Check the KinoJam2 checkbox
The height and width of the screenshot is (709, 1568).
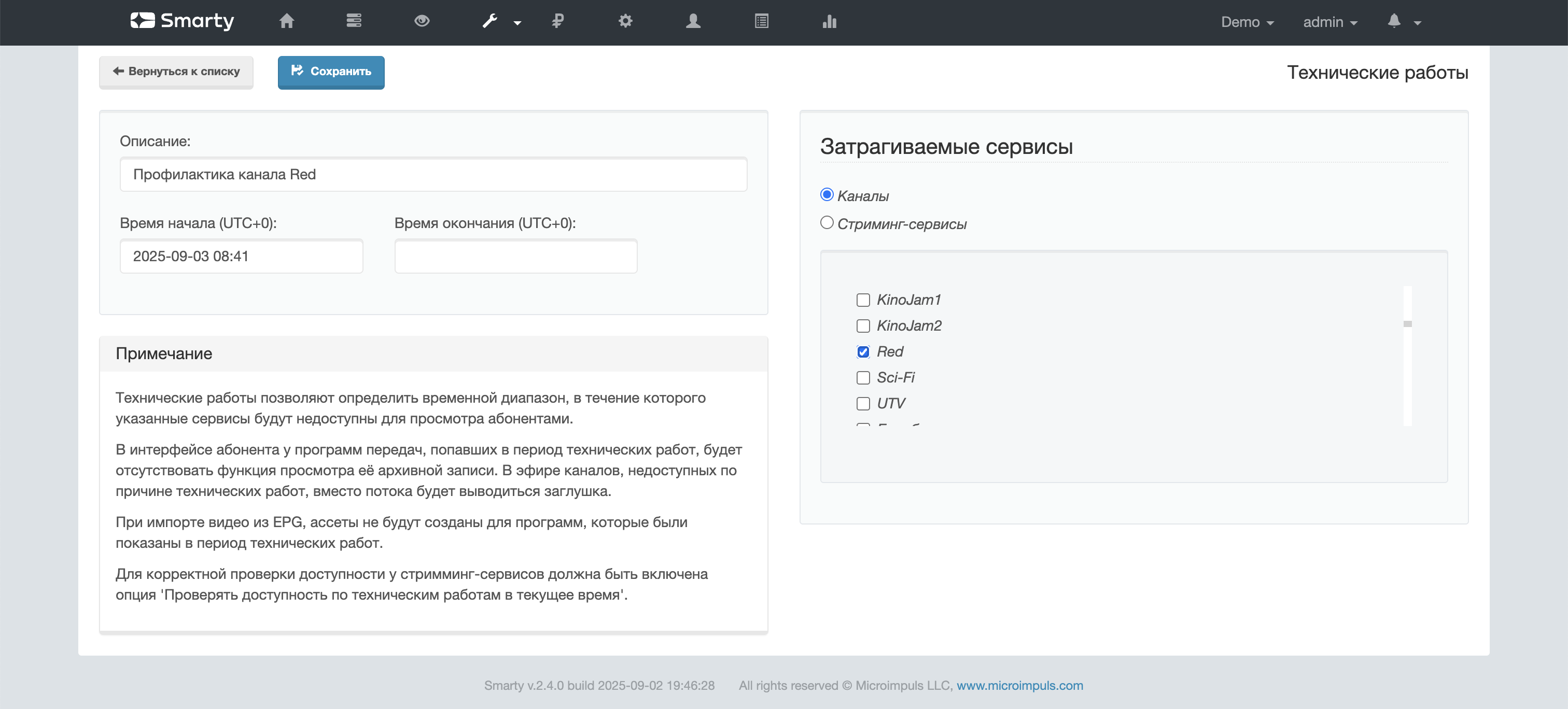[x=863, y=326]
